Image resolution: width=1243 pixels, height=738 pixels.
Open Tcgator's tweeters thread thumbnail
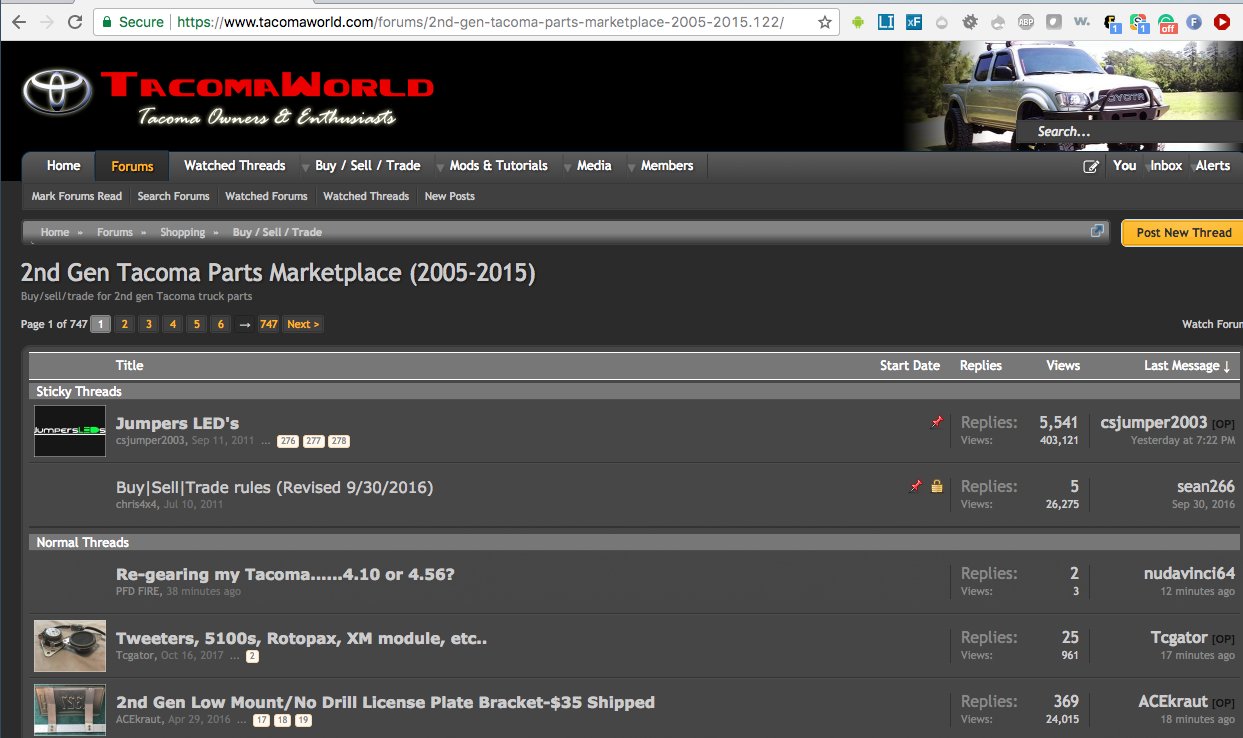(x=70, y=645)
